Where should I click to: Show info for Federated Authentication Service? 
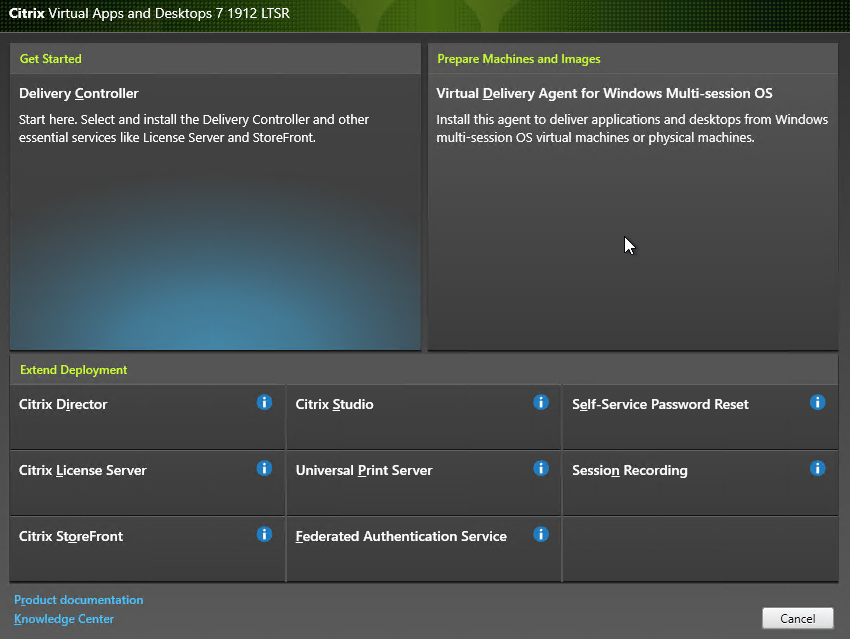[x=541, y=535]
